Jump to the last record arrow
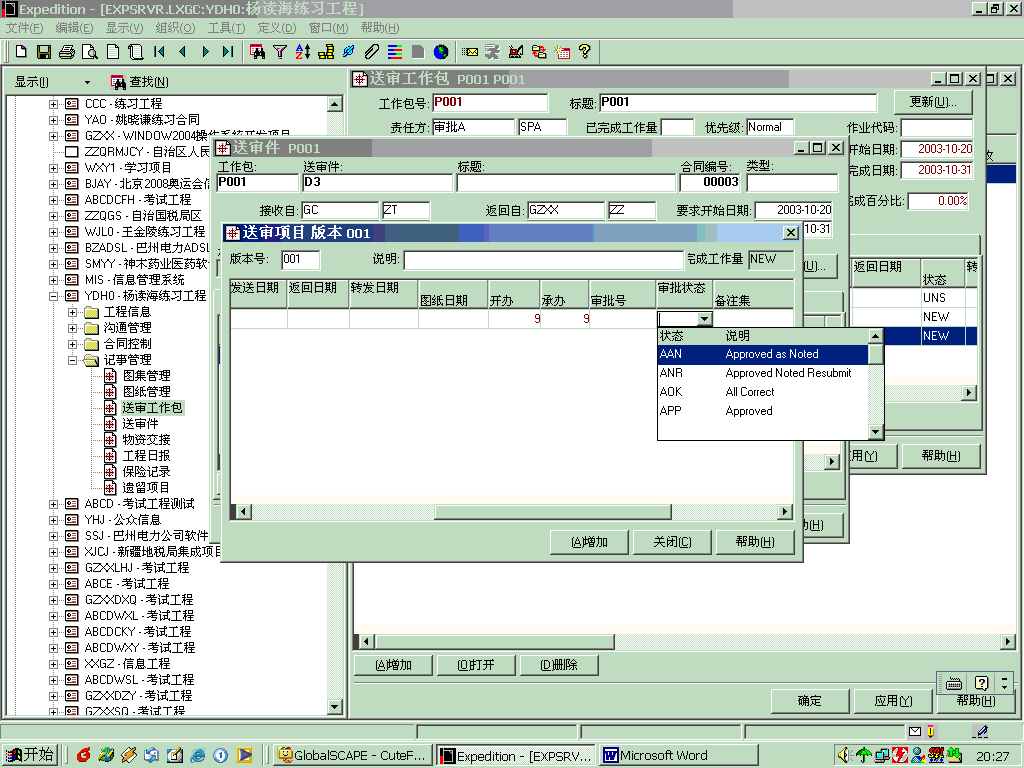The width and height of the screenshot is (1024, 768). click(227, 52)
